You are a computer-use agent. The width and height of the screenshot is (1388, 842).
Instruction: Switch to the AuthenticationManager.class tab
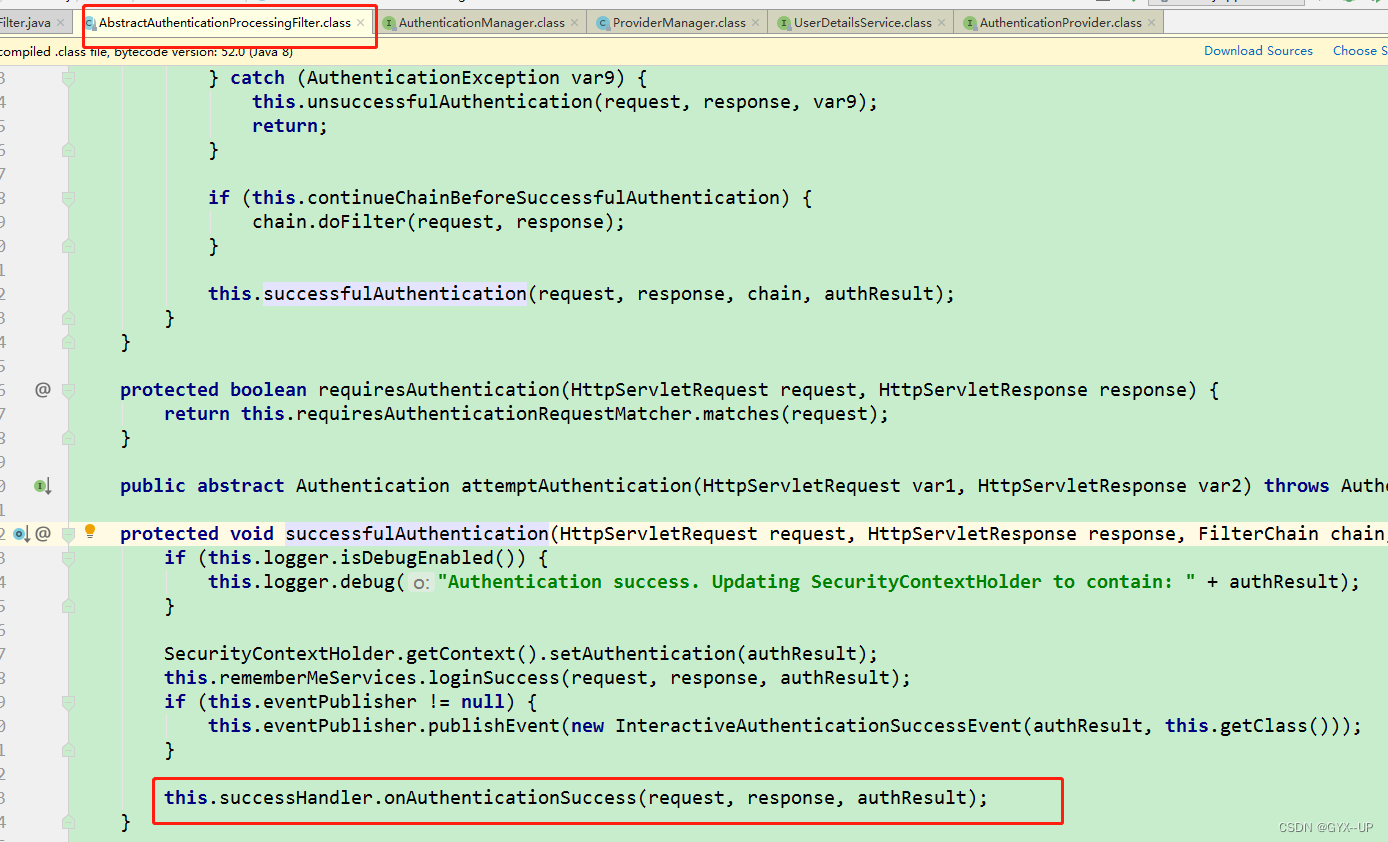pos(481,23)
